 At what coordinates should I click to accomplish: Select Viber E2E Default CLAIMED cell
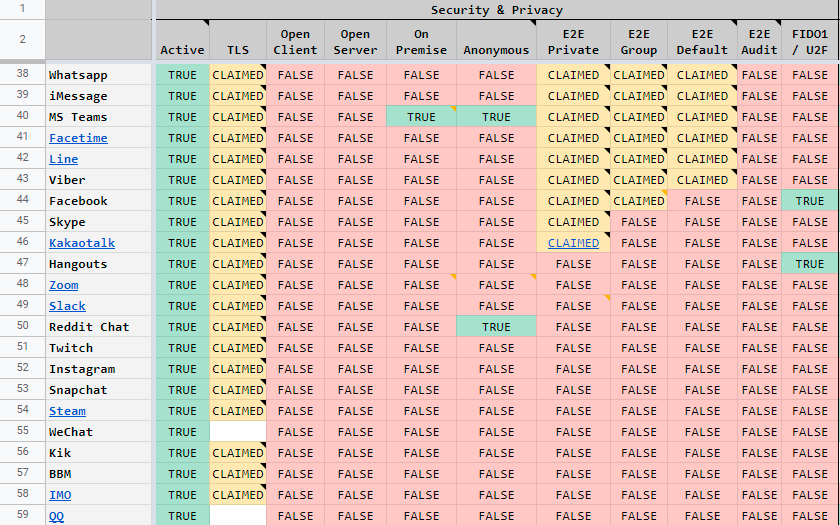point(702,180)
